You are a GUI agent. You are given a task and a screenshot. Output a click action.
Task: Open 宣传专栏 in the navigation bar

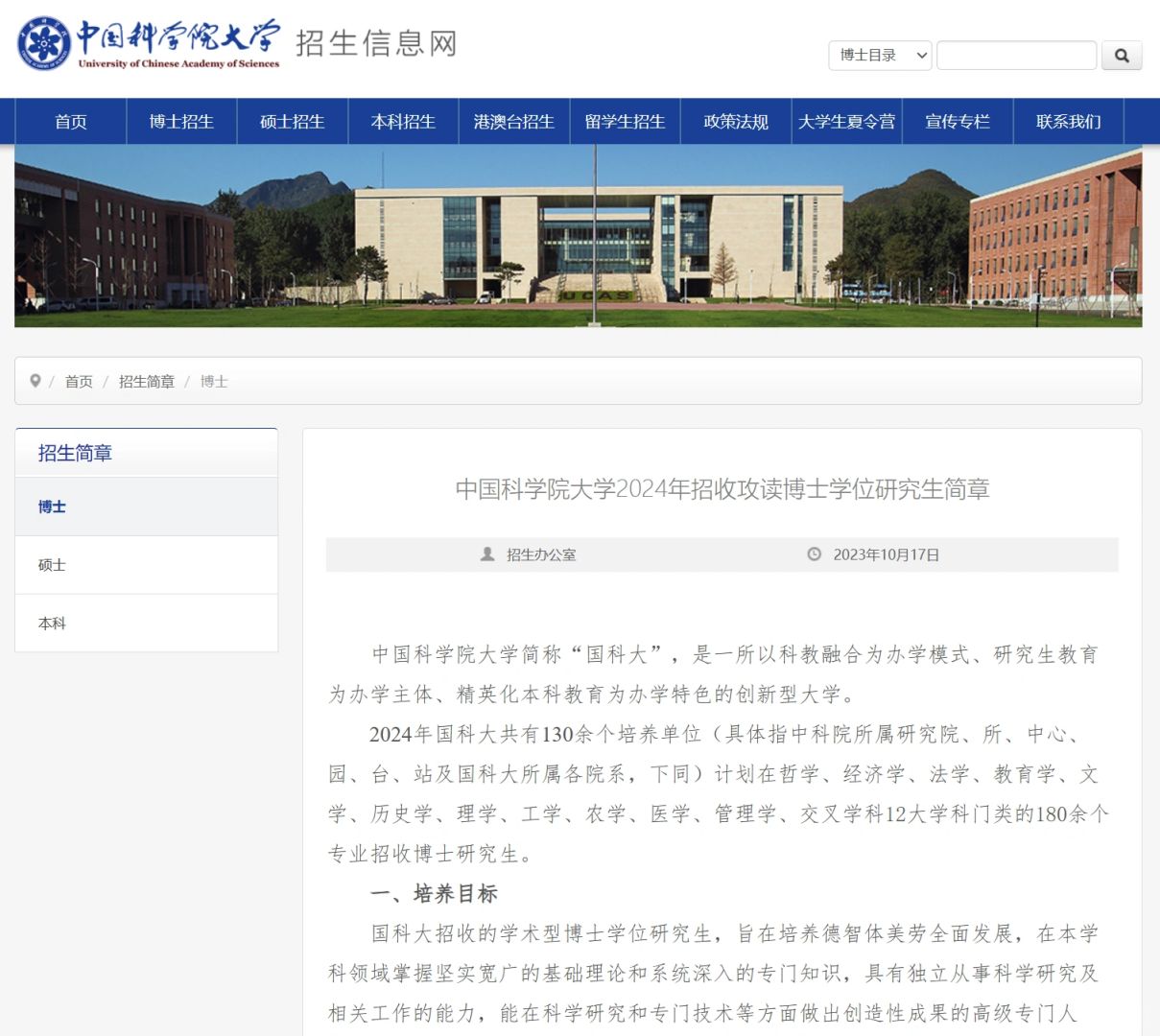[958, 122]
